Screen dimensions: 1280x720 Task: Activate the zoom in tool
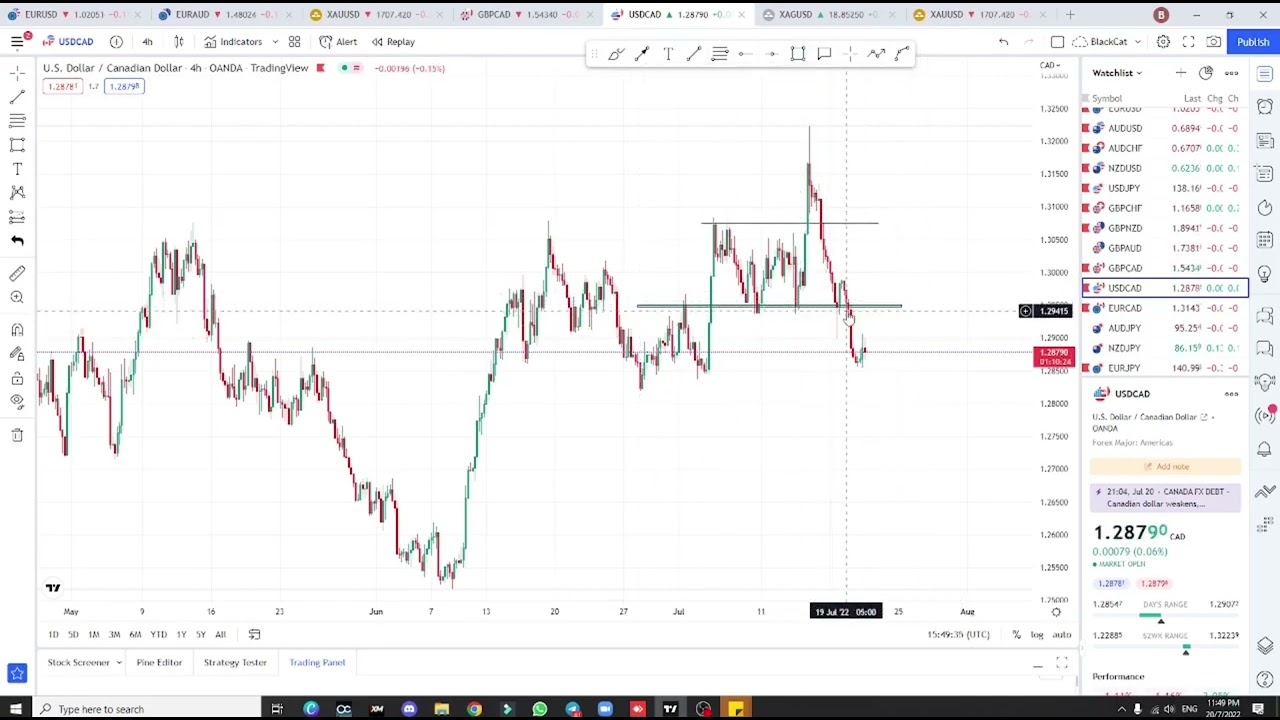(17, 298)
